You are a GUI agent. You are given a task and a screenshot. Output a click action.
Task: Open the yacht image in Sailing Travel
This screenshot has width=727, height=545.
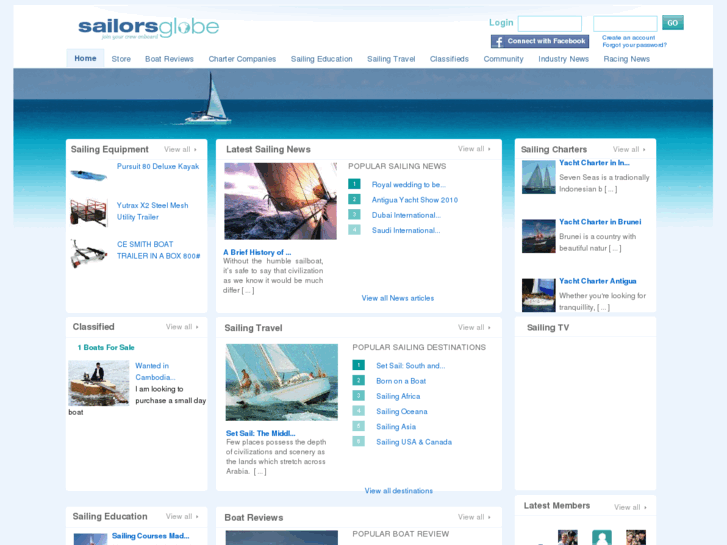click(x=281, y=382)
